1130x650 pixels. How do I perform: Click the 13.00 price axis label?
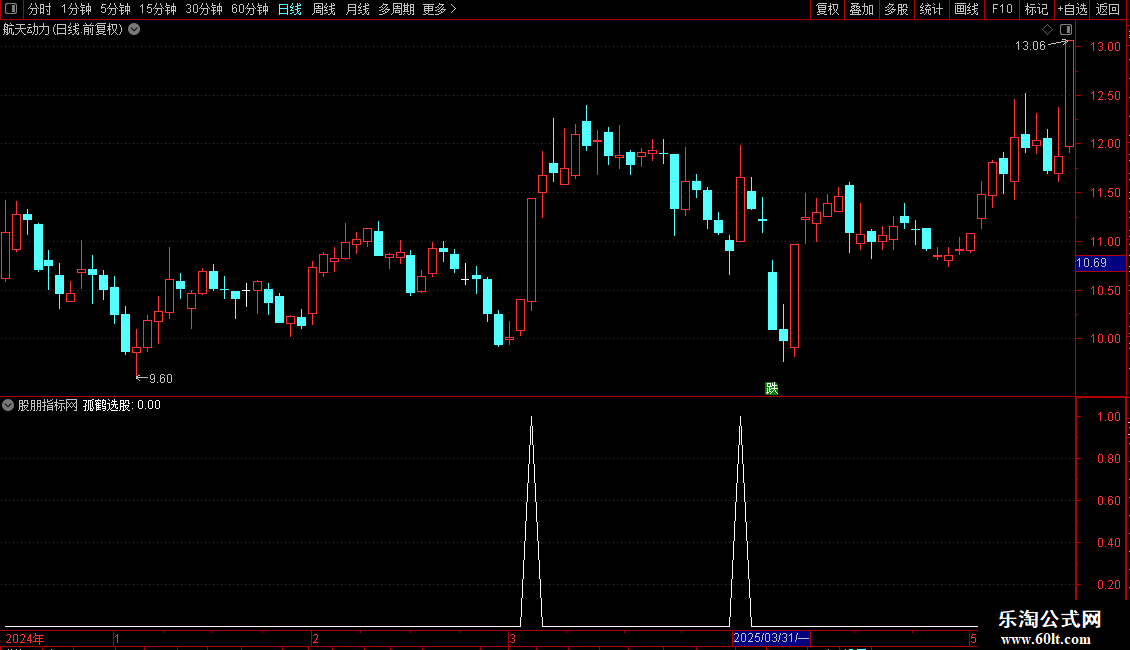tap(1105, 47)
